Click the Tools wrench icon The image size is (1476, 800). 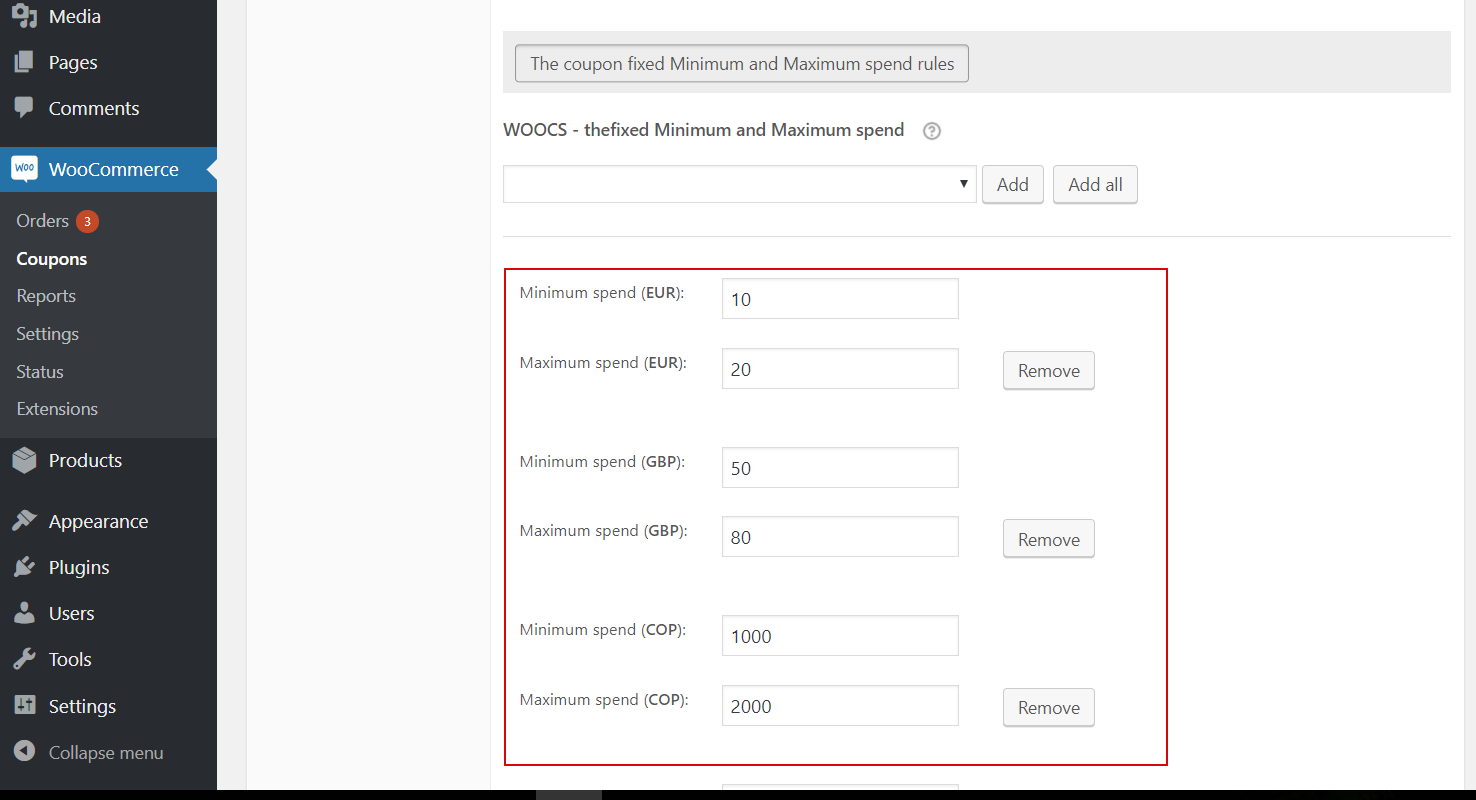point(25,659)
